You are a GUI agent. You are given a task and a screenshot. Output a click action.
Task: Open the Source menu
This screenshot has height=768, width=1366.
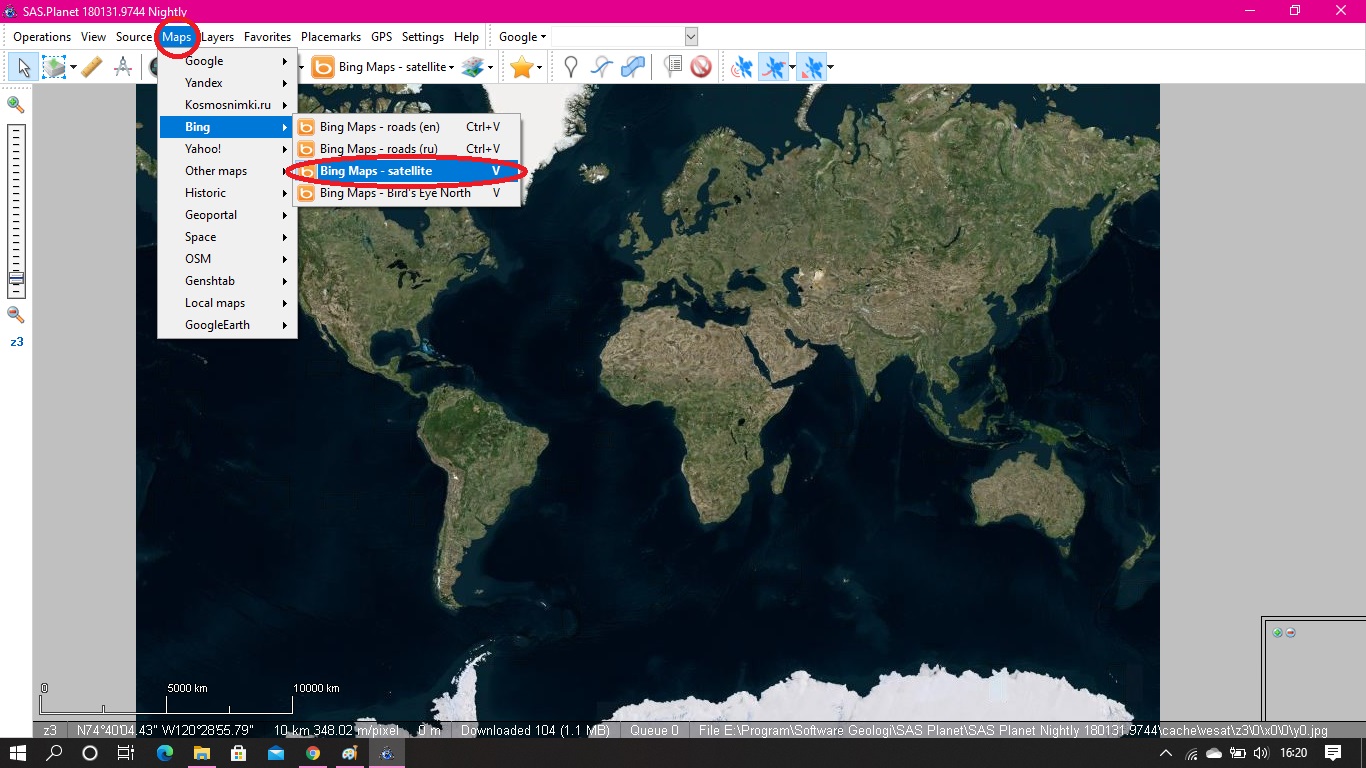point(134,37)
